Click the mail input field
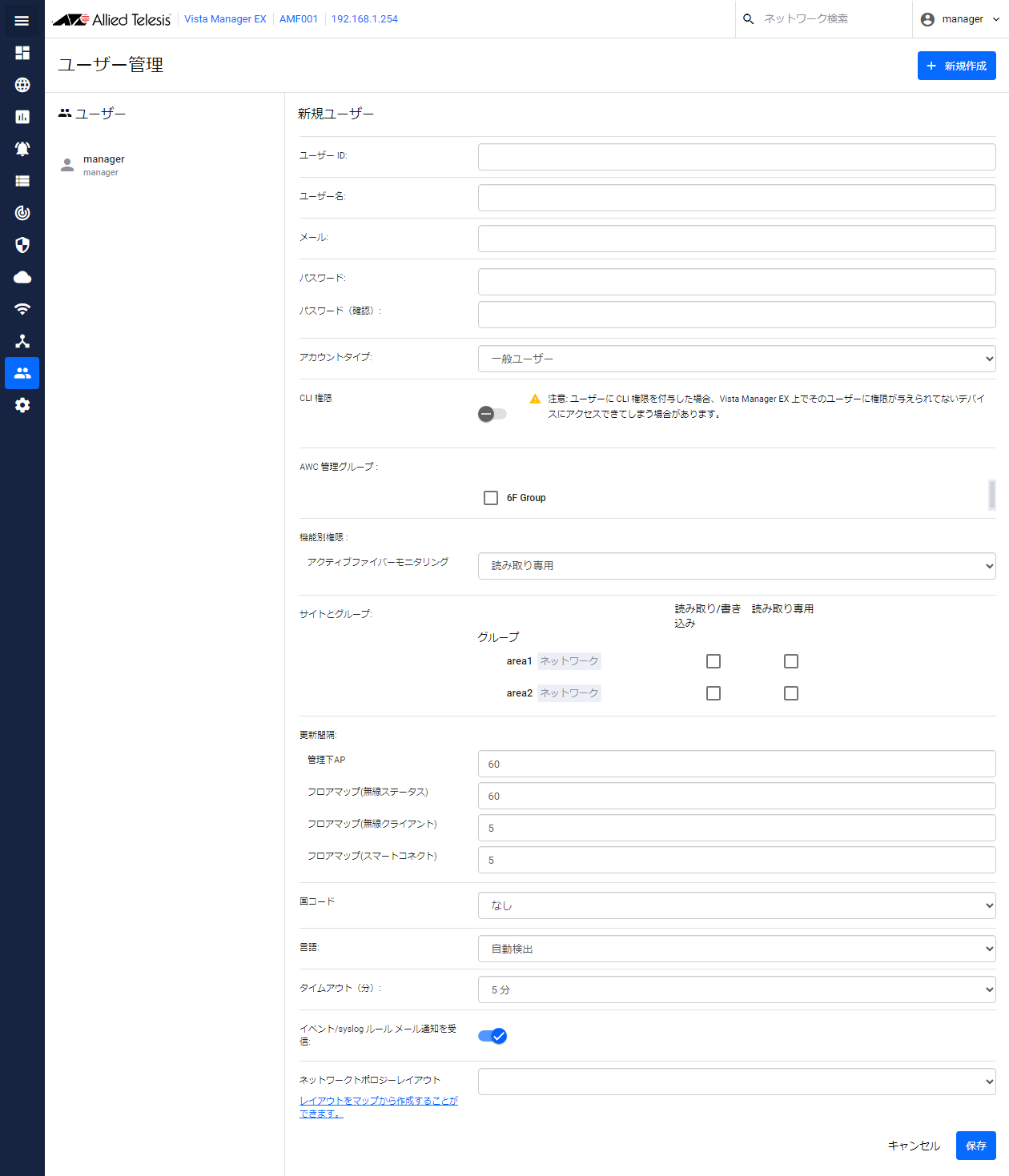 (737, 239)
